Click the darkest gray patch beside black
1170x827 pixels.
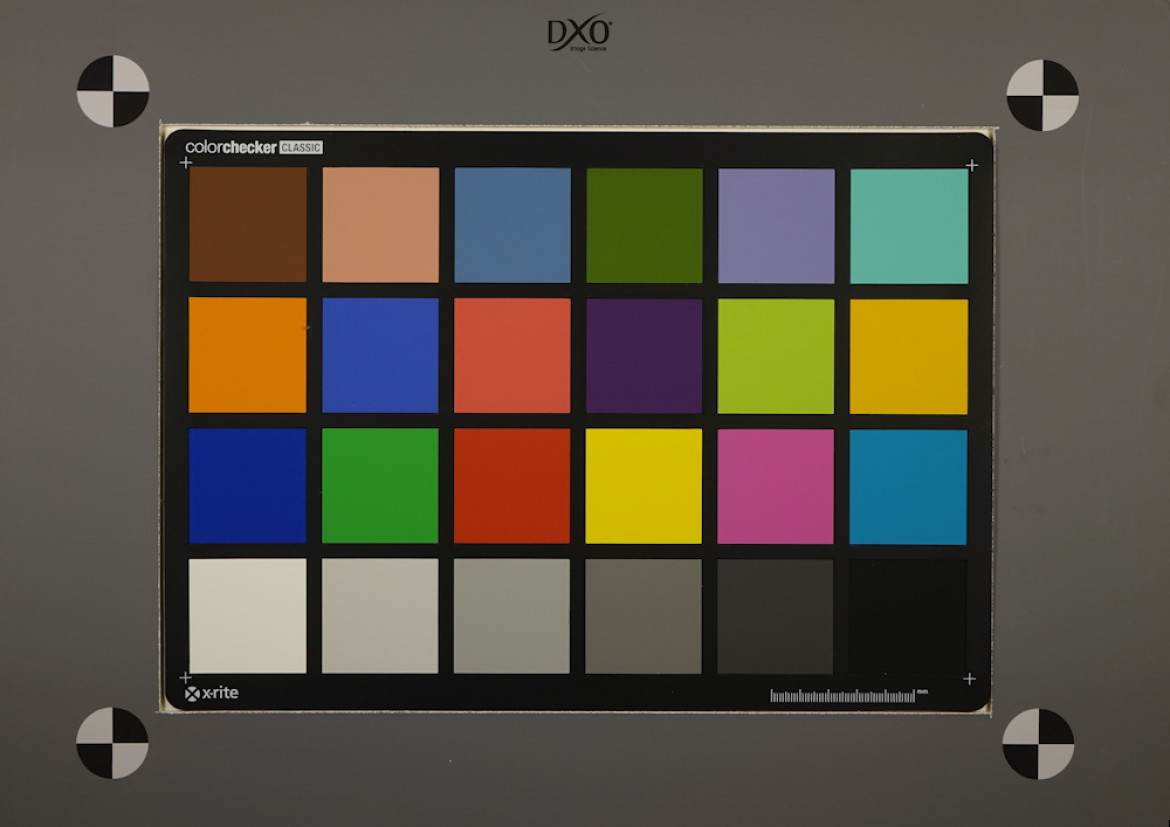[775, 617]
